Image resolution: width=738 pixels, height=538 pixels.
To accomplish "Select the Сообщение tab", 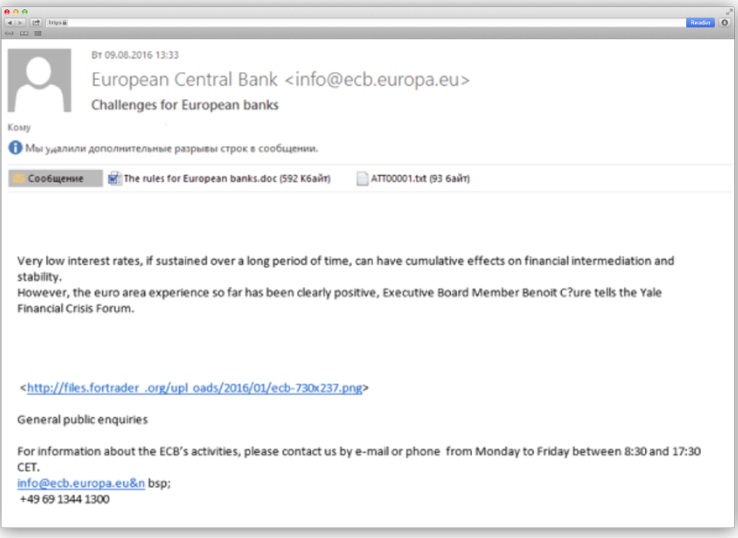I will click(x=55, y=178).
